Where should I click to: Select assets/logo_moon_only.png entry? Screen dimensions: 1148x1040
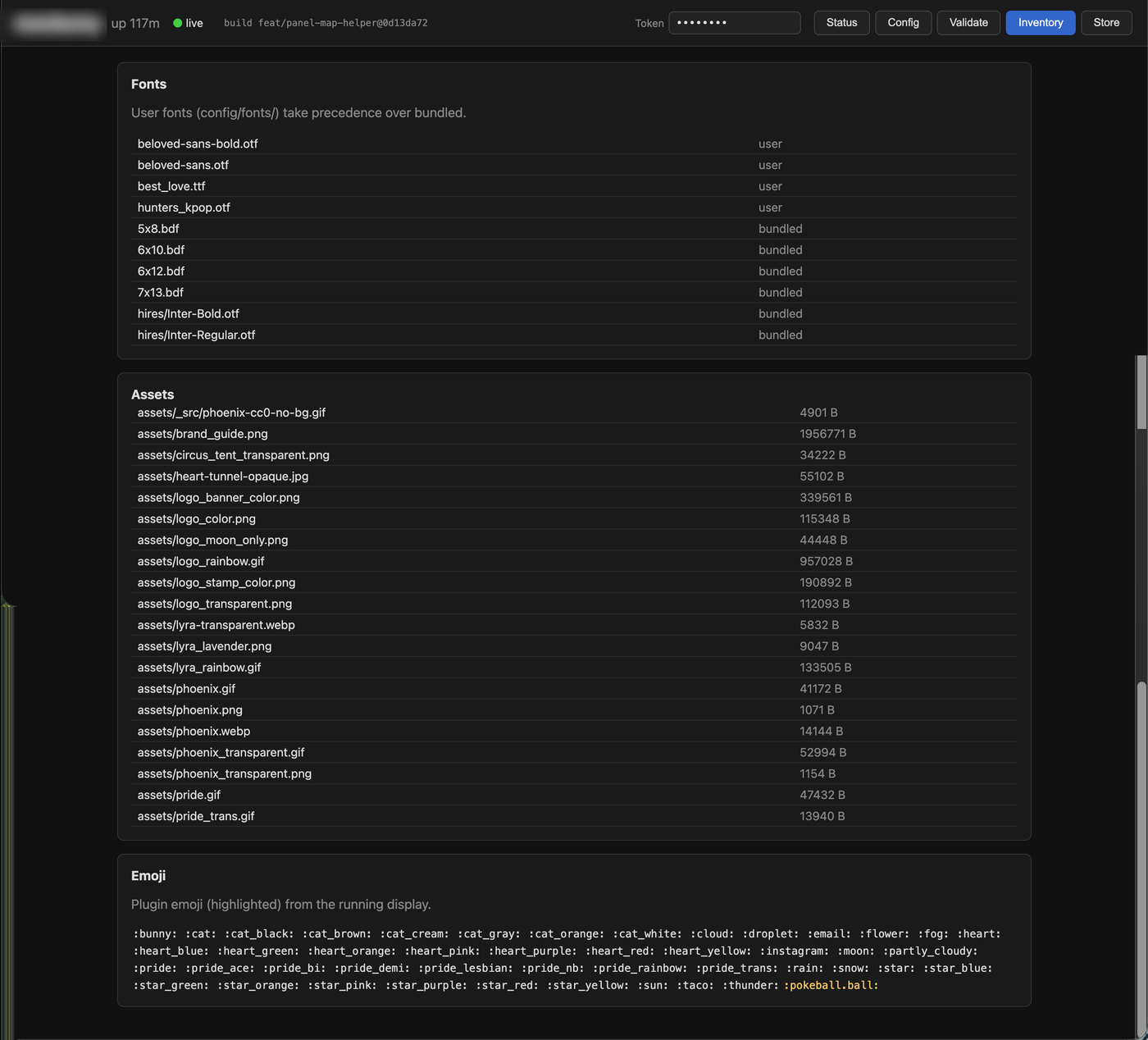[x=574, y=541]
